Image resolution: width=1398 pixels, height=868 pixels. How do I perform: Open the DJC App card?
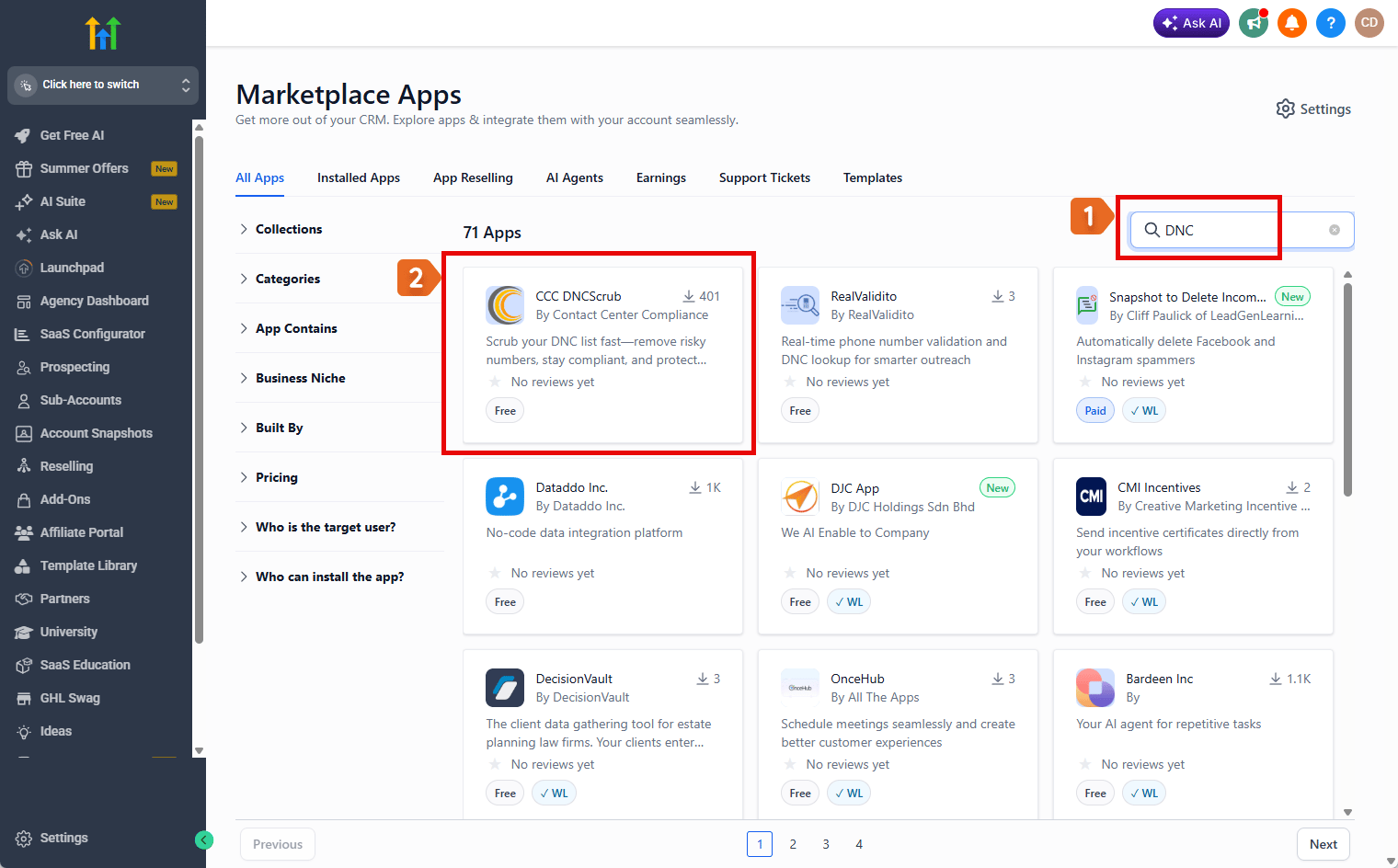pyautogui.click(x=898, y=546)
